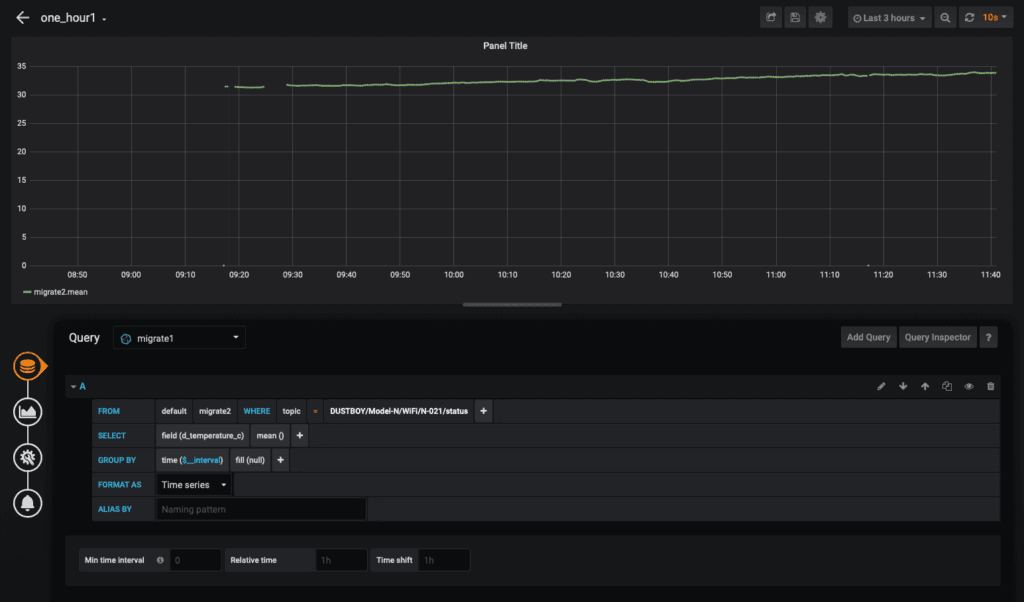
Task: Focus the ALIAS BY naming pattern field
Action: click(261, 509)
